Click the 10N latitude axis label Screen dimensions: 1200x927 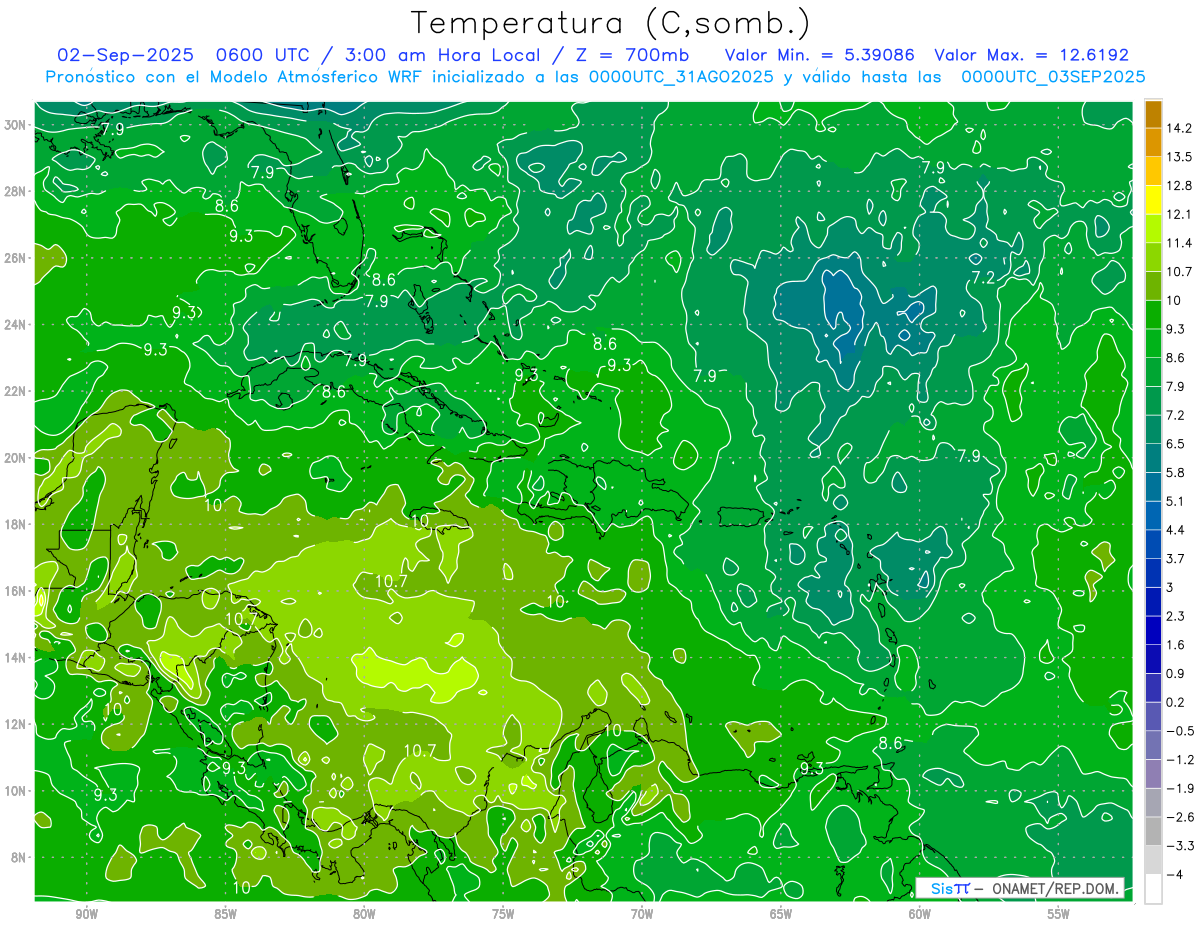click(15, 791)
